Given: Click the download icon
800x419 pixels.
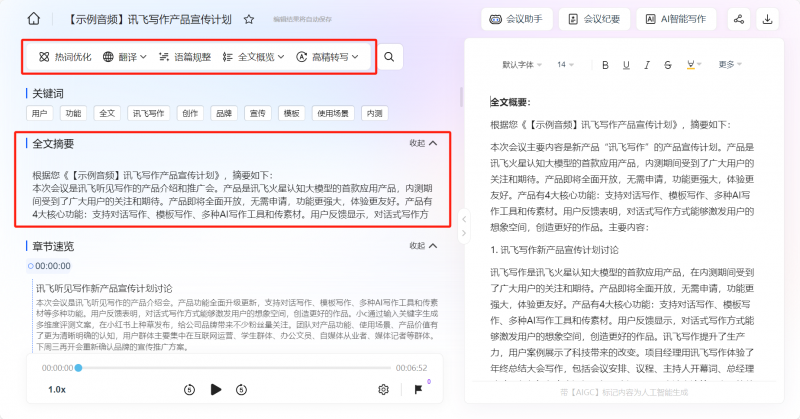Looking at the screenshot, I should tap(767, 19).
